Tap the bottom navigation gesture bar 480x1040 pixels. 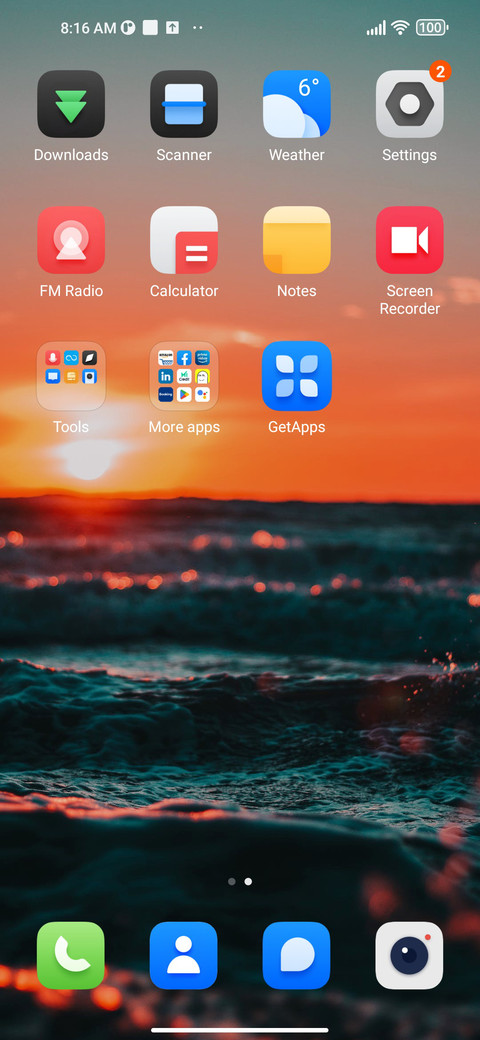240,1030
